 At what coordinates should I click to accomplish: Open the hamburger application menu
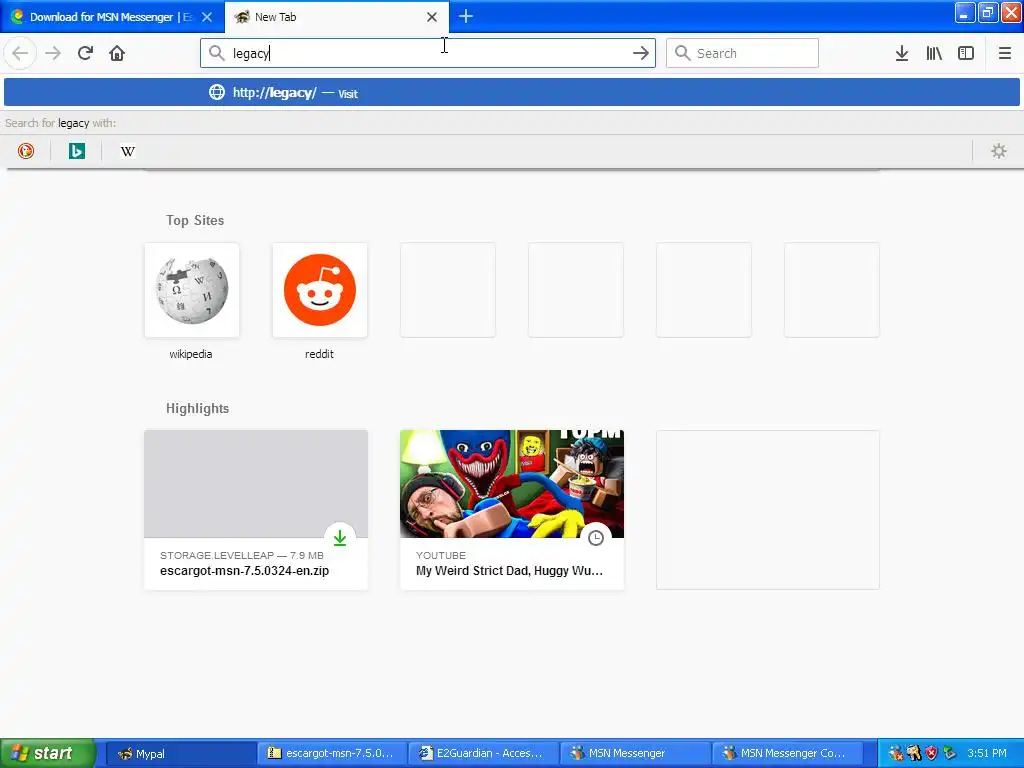click(1004, 53)
